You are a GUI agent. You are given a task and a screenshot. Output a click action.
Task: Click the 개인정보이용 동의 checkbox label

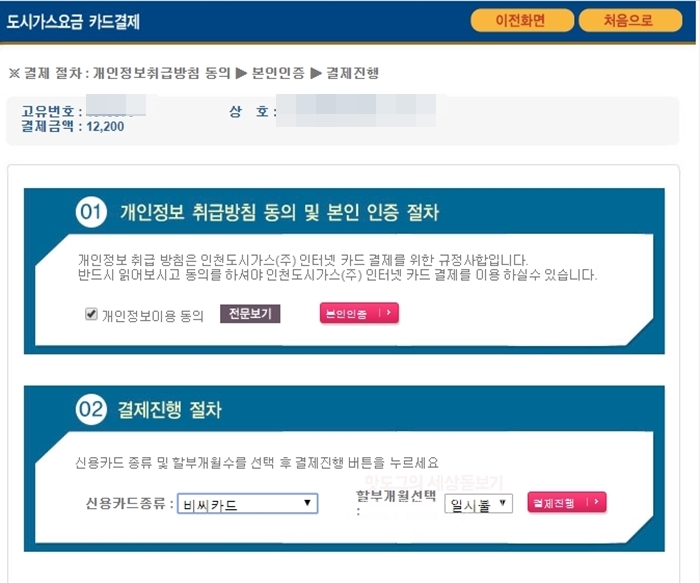click(152, 316)
